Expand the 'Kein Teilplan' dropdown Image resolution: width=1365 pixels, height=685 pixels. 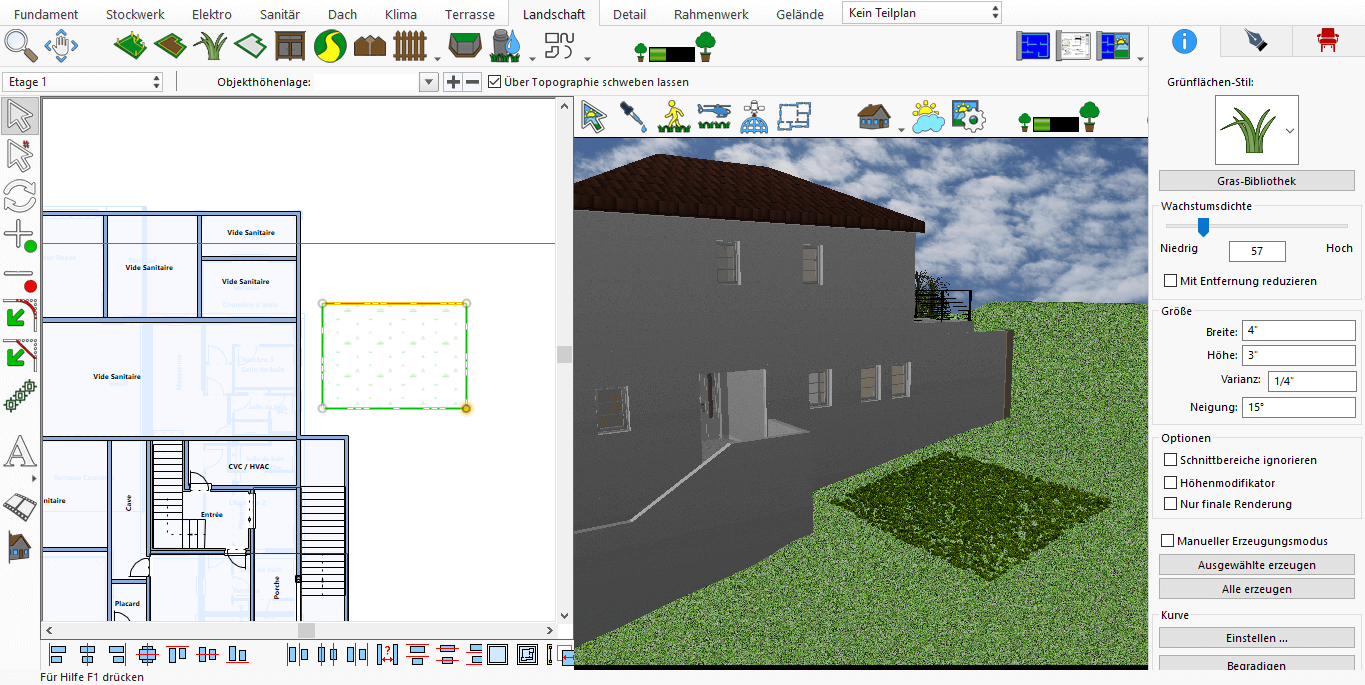(x=921, y=13)
